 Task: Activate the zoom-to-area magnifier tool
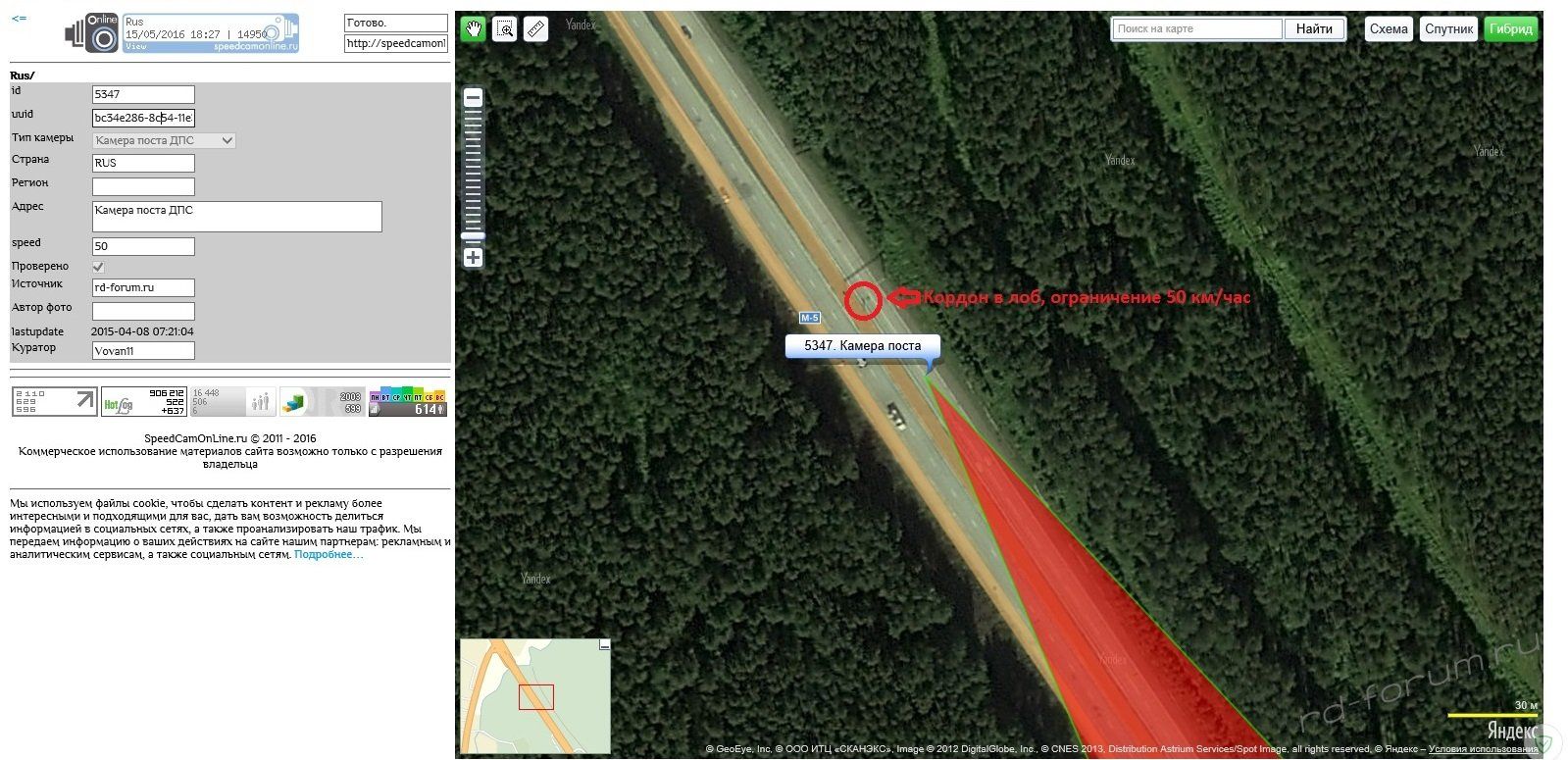505,29
